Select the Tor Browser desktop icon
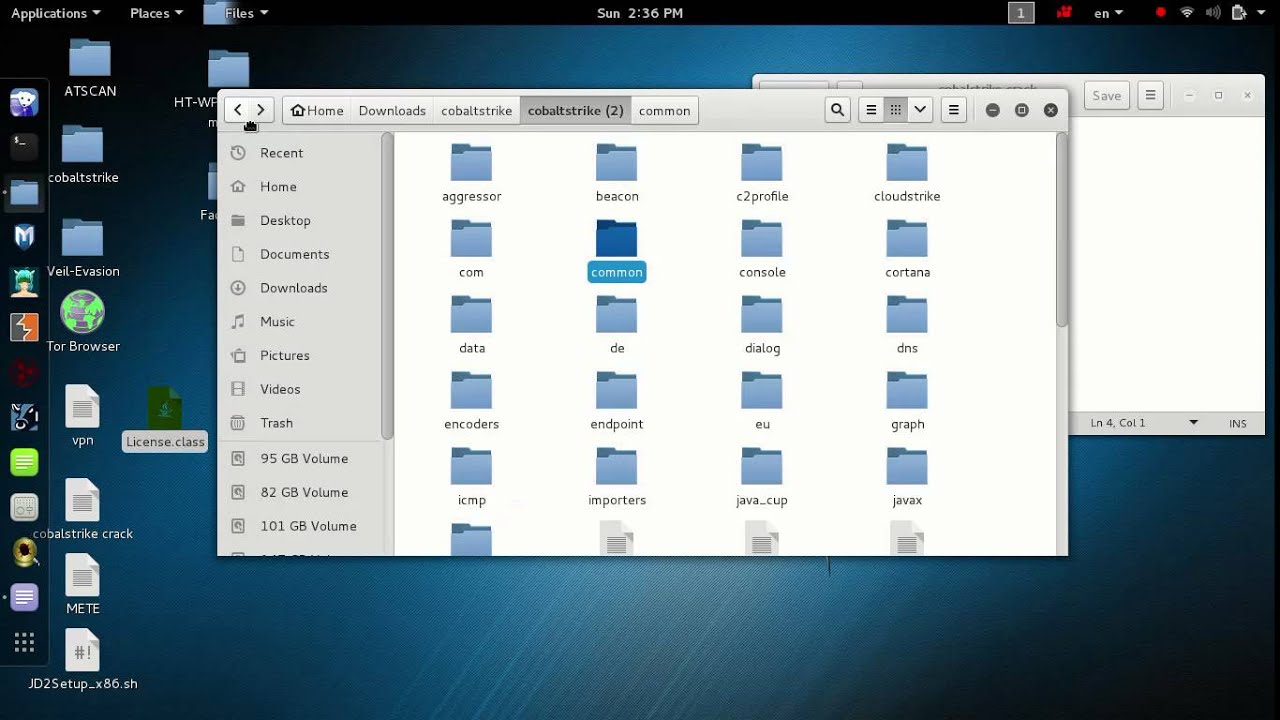The image size is (1280, 720). [x=83, y=322]
